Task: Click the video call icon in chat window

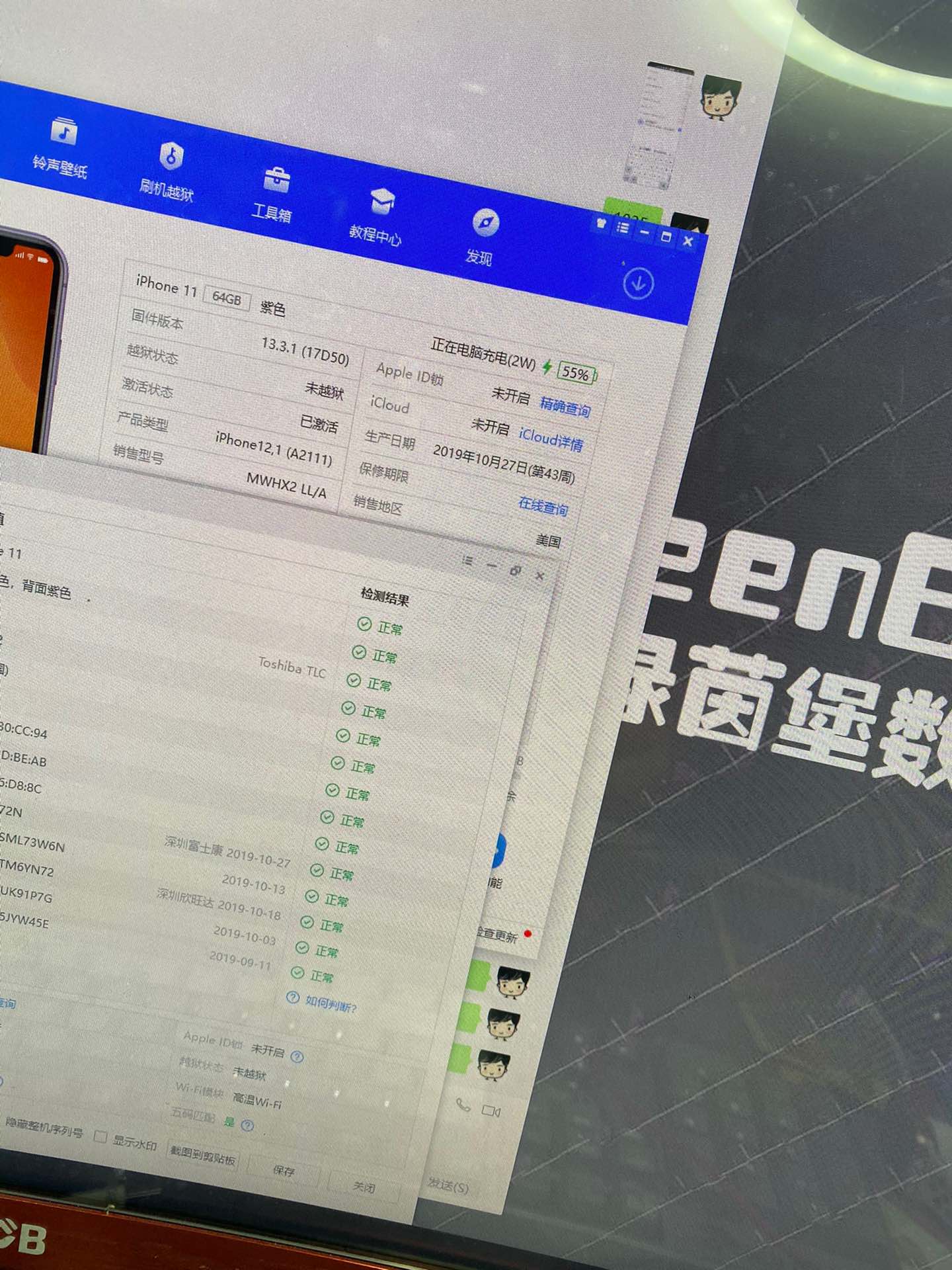Action: click(x=491, y=1111)
